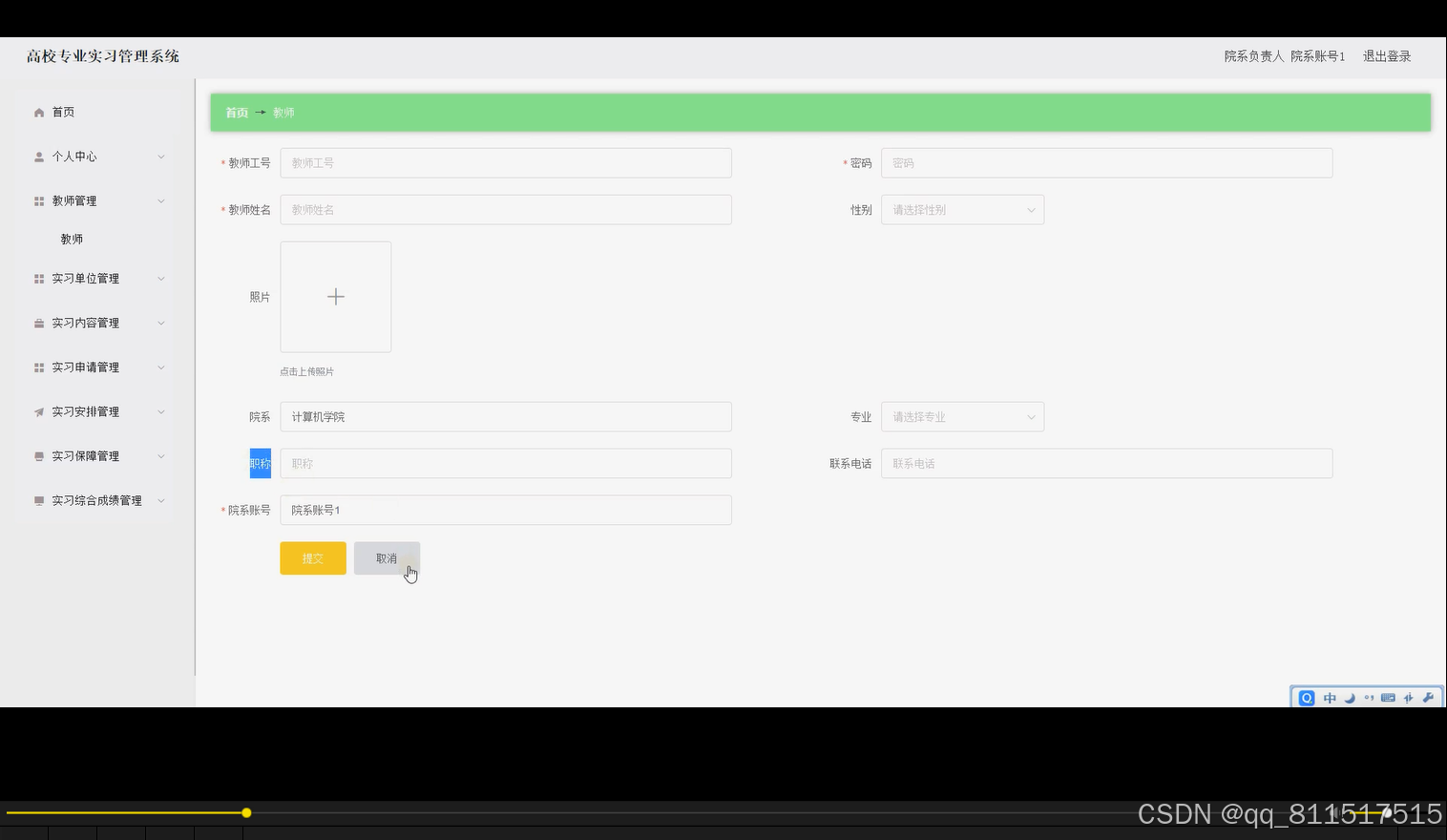This screenshot has width=1447, height=840.
Task: Click into the 联系电话 input field
Action: click(x=1106, y=464)
